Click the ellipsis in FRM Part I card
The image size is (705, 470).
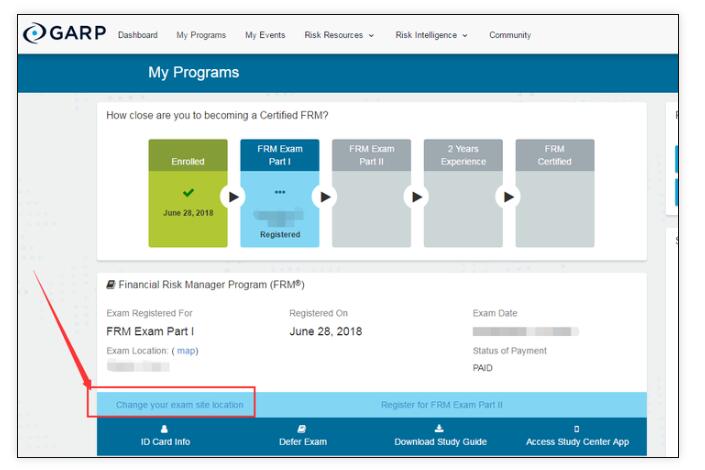280,192
